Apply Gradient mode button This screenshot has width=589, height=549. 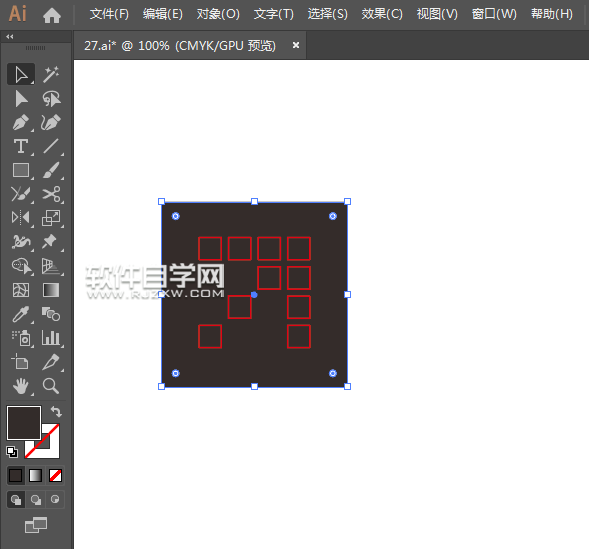35,475
